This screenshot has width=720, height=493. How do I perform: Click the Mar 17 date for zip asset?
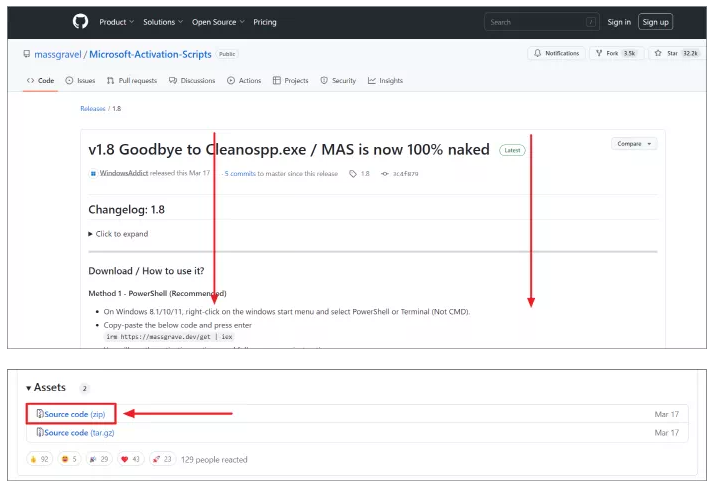tap(666, 414)
